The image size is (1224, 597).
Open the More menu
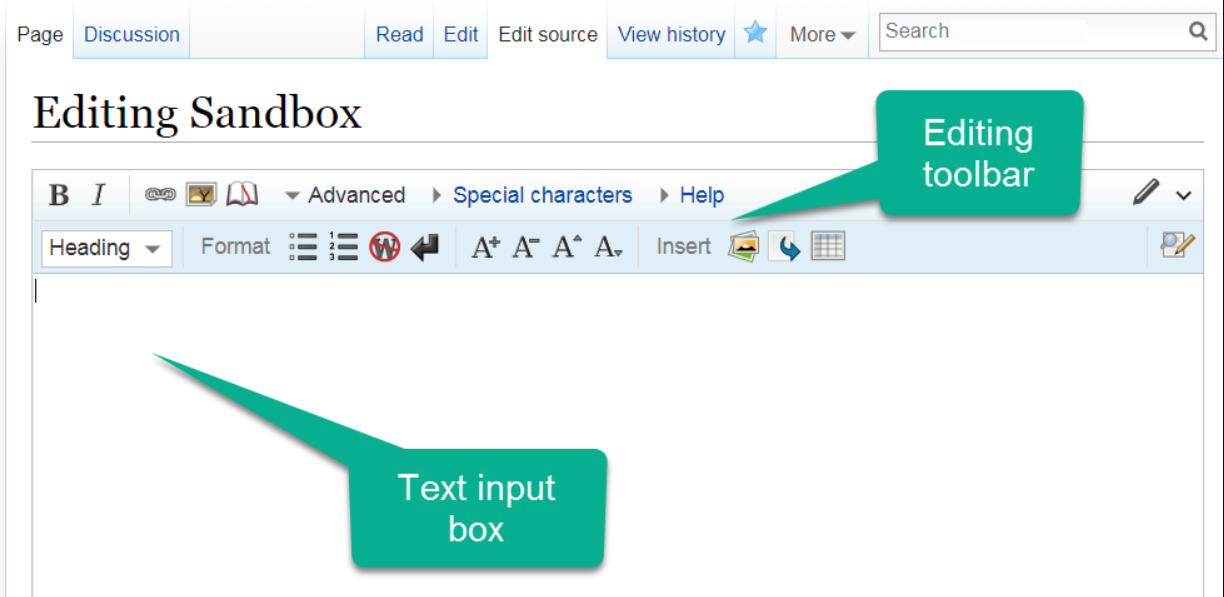coord(822,34)
